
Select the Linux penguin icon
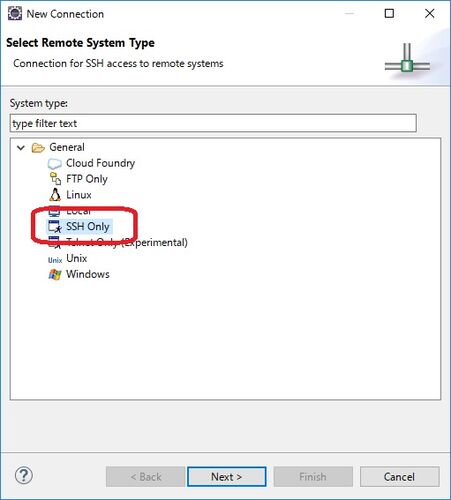tap(55, 195)
